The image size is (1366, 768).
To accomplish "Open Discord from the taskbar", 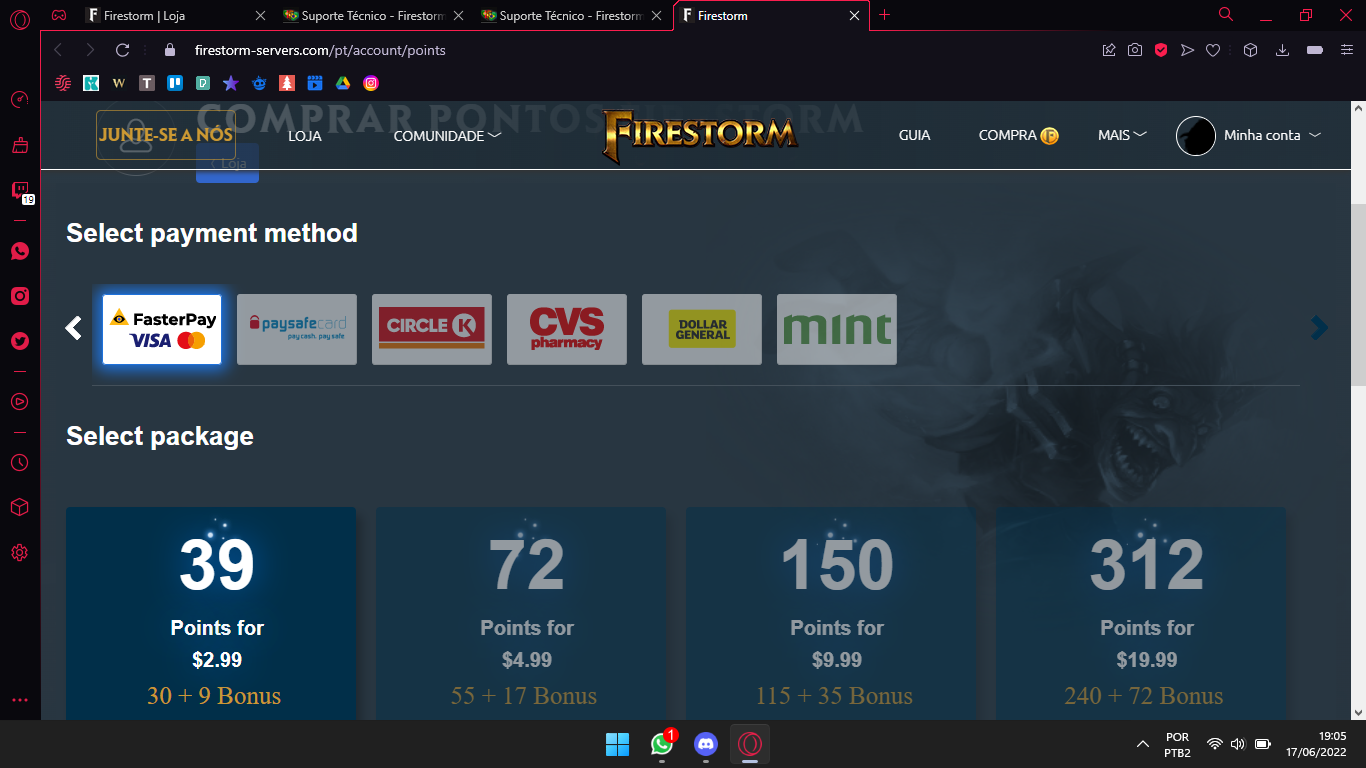I will pos(706,744).
